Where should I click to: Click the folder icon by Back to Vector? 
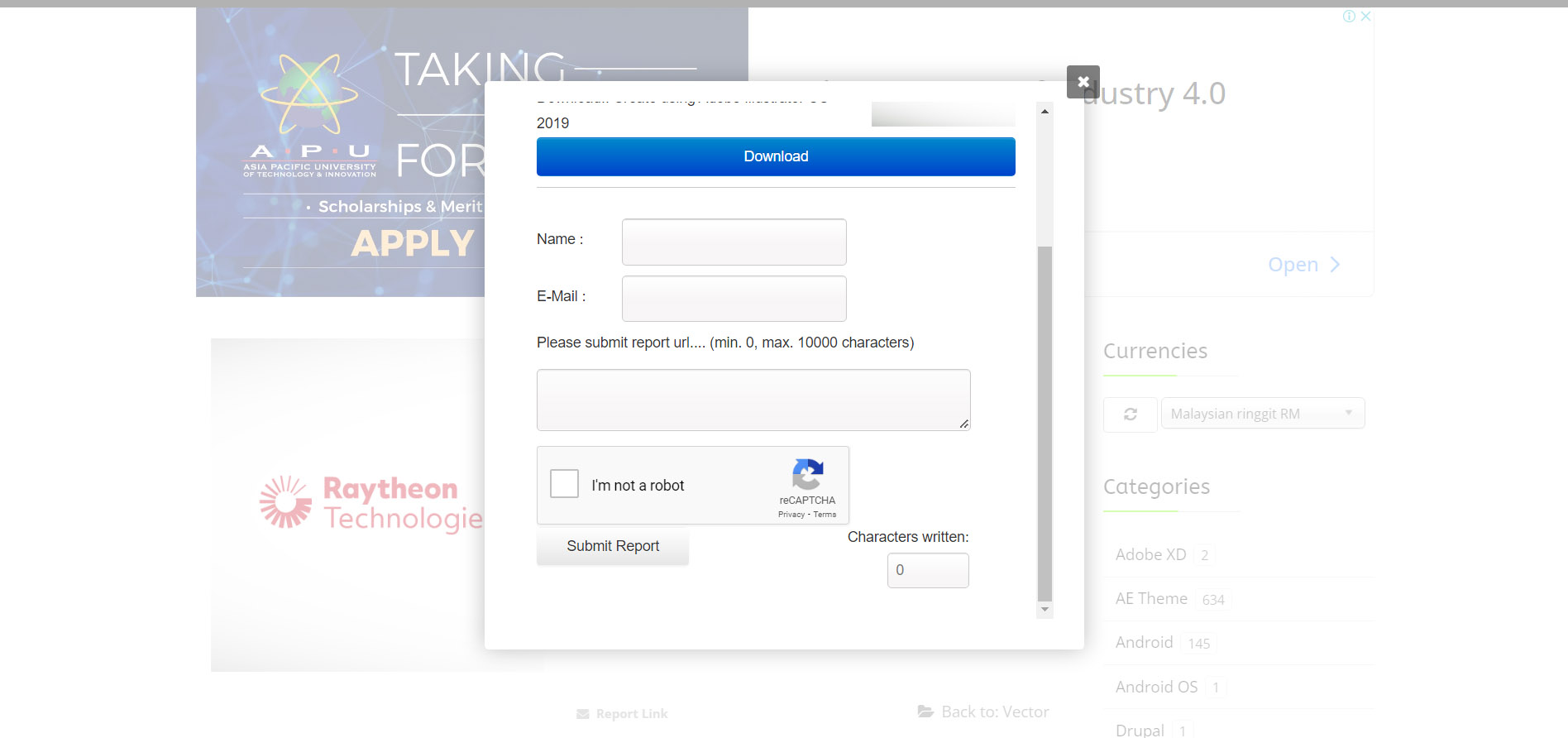(925, 712)
